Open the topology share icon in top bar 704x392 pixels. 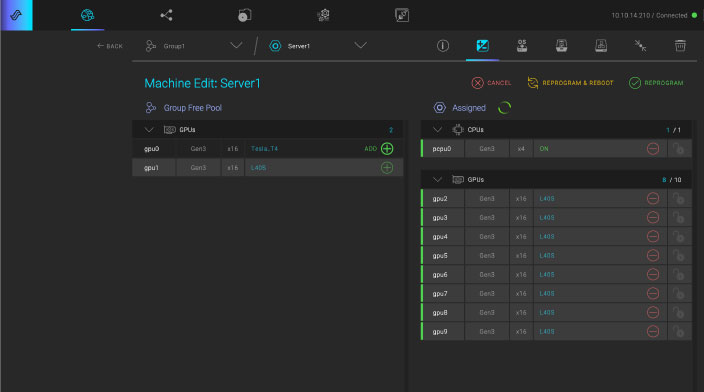pos(166,15)
